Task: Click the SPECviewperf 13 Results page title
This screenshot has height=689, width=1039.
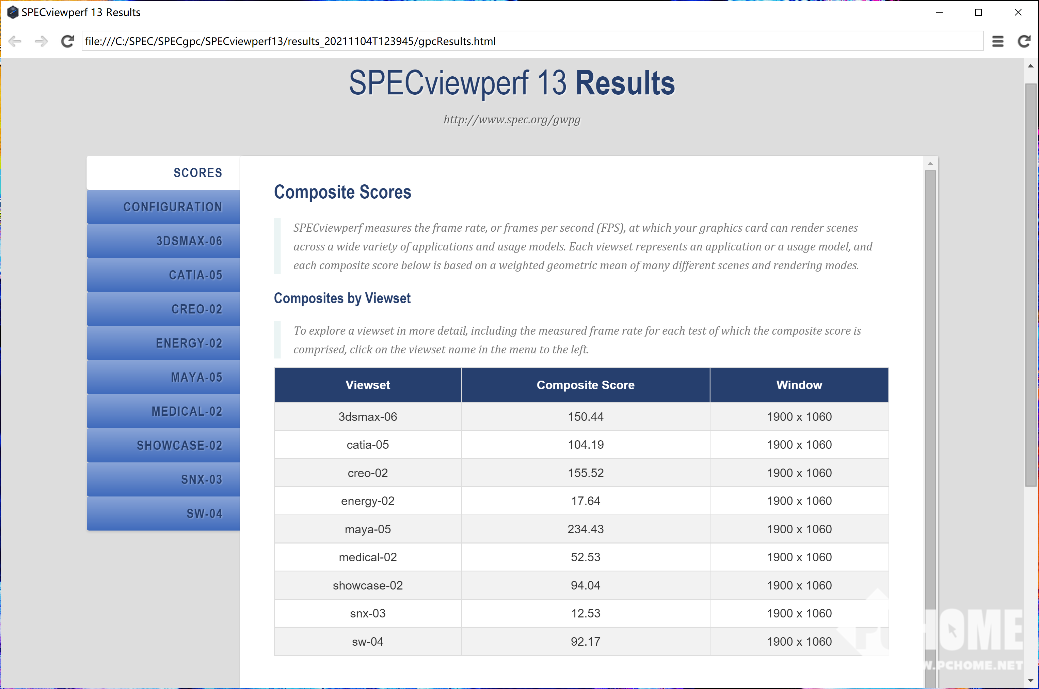Action: pyautogui.click(x=512, y=83)
